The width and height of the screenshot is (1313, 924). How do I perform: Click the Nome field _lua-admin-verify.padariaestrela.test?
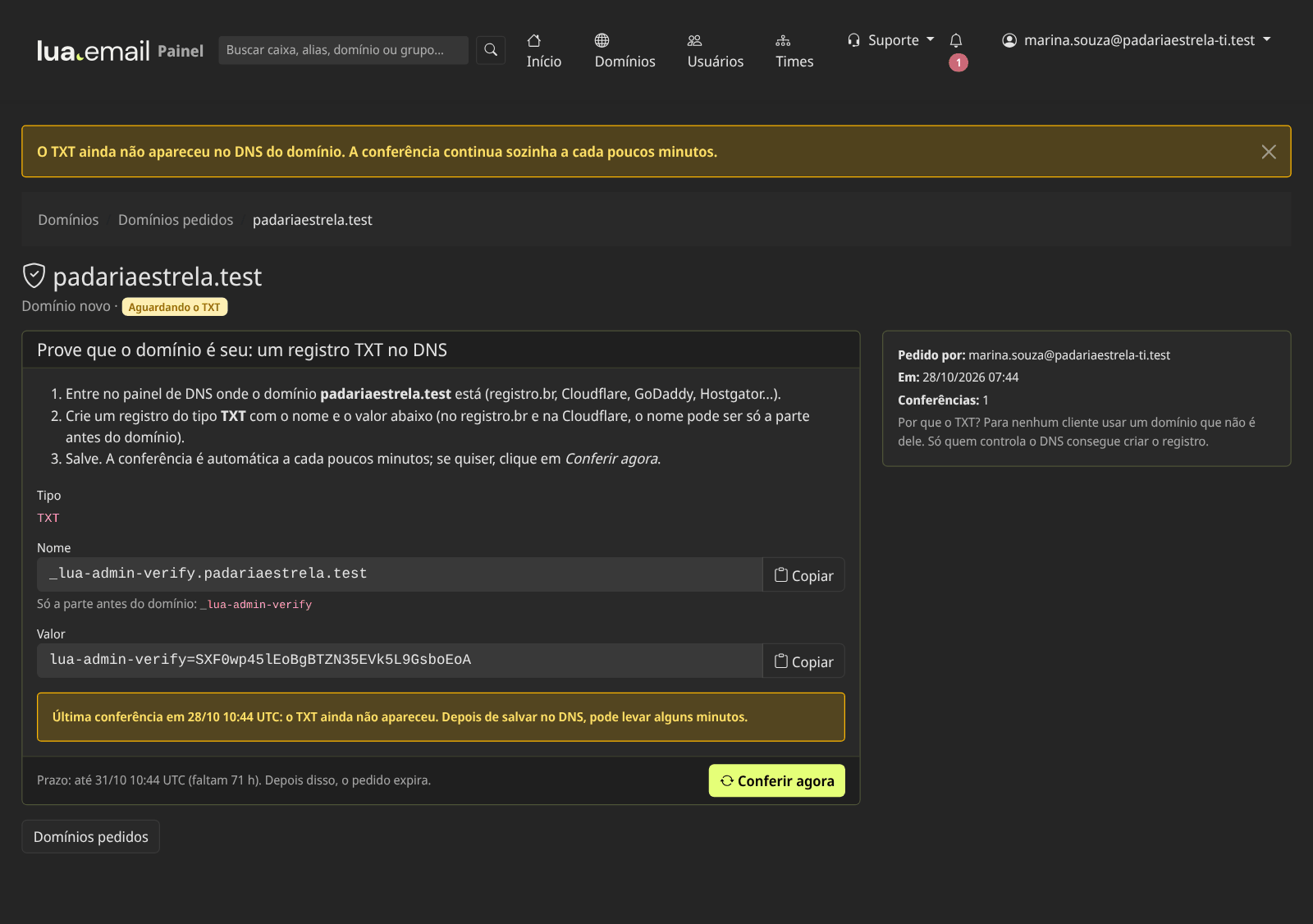point(400,574)
